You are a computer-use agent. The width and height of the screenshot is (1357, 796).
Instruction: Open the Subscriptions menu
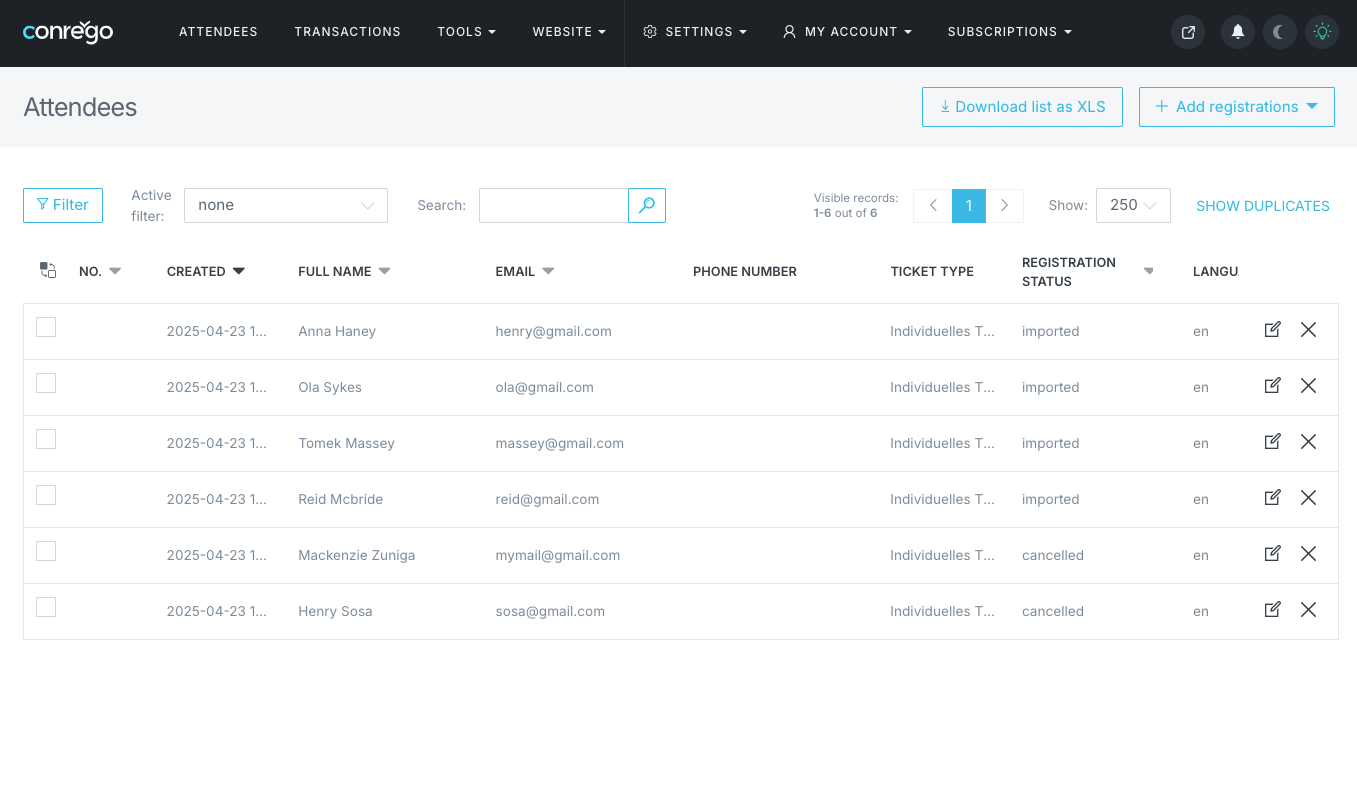click(1010, 32)
